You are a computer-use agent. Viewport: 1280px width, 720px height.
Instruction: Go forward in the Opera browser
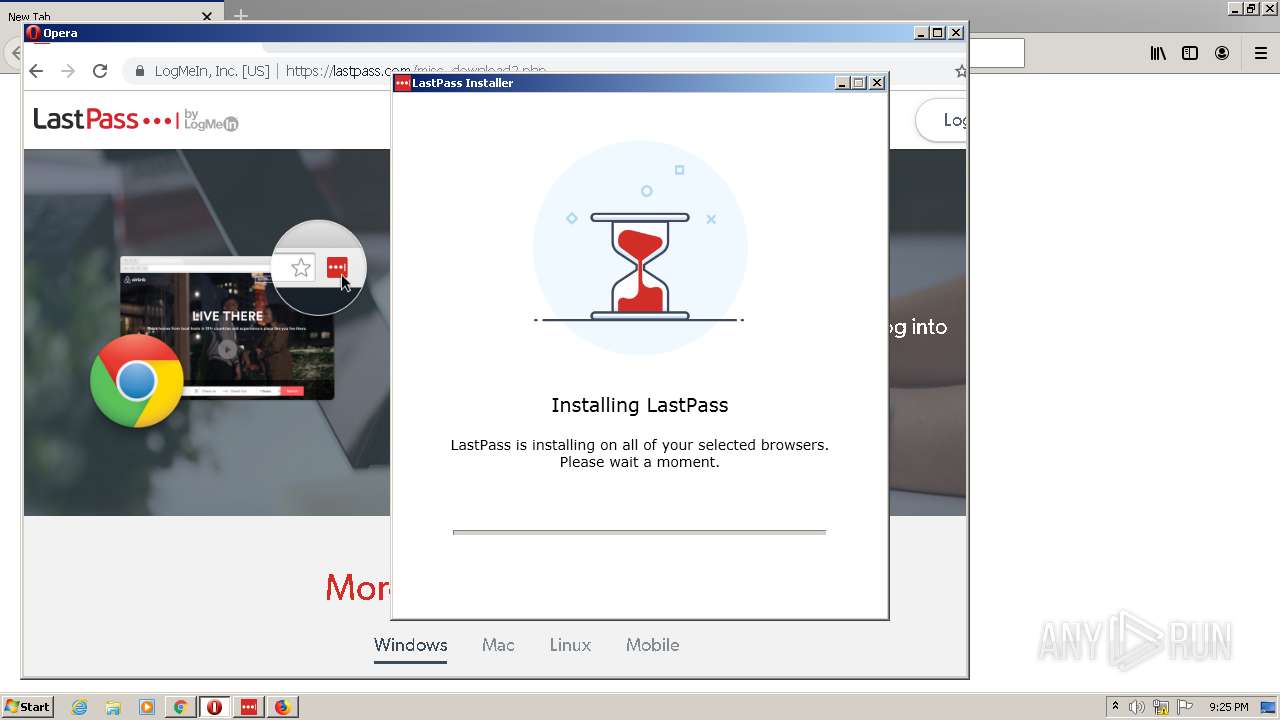68,71
